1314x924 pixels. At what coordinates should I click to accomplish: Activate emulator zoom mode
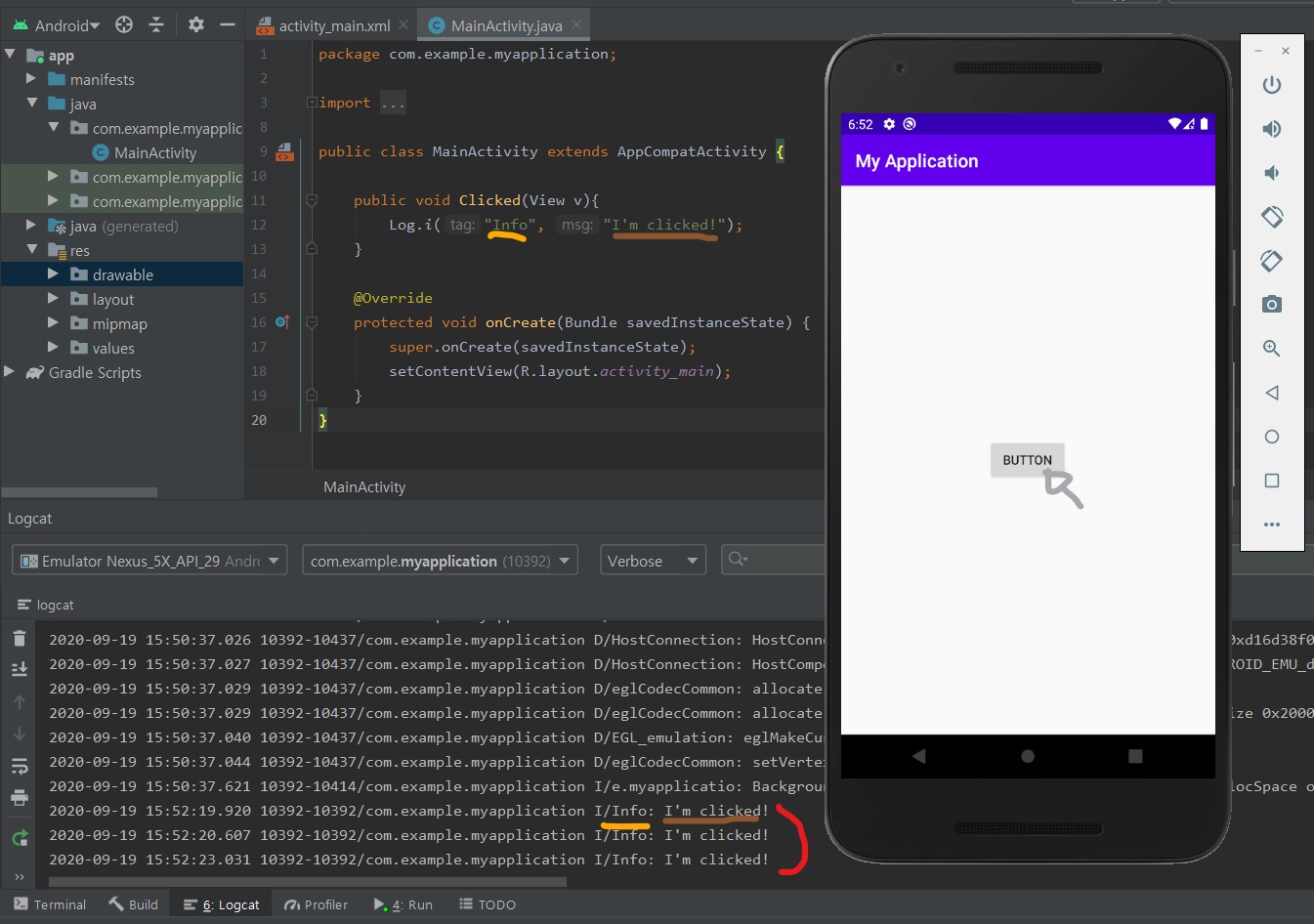[1271, 349]
